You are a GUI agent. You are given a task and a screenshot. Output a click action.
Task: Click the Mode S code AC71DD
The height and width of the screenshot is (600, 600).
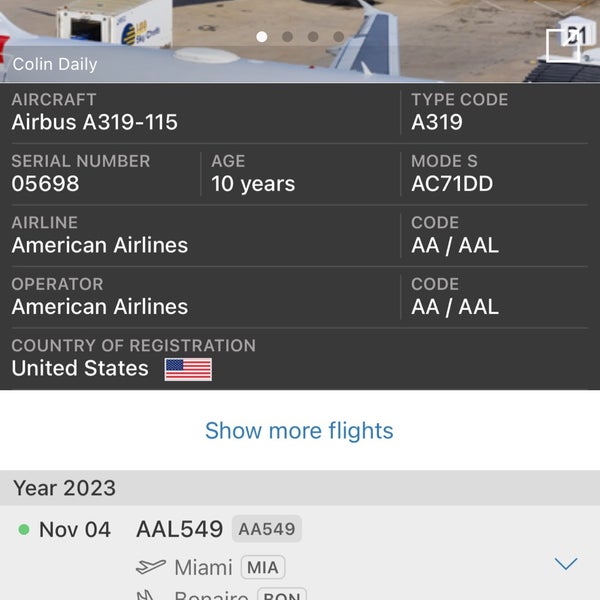452,184
